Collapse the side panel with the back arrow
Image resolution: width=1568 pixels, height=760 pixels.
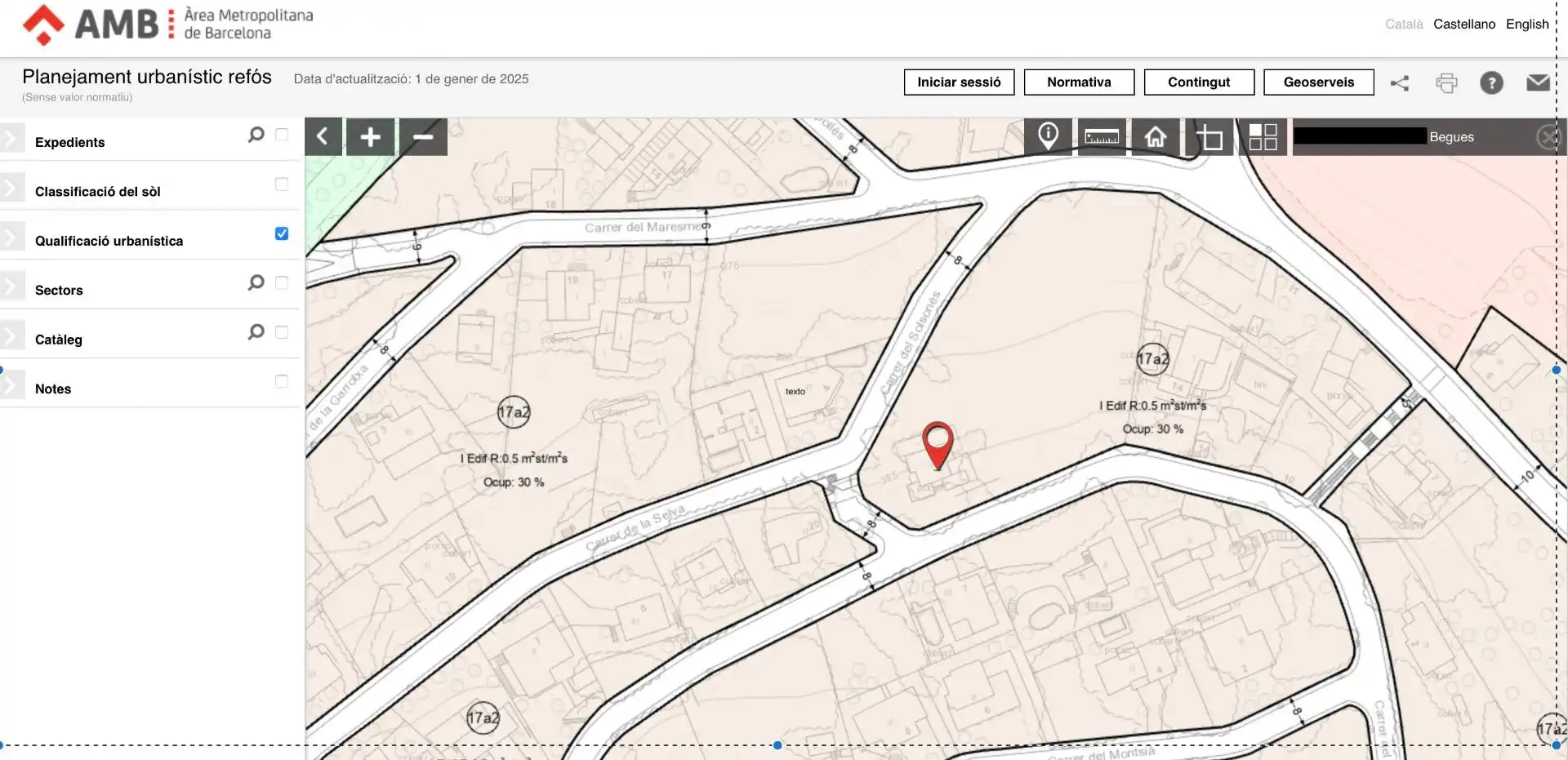tap(323, 137)
